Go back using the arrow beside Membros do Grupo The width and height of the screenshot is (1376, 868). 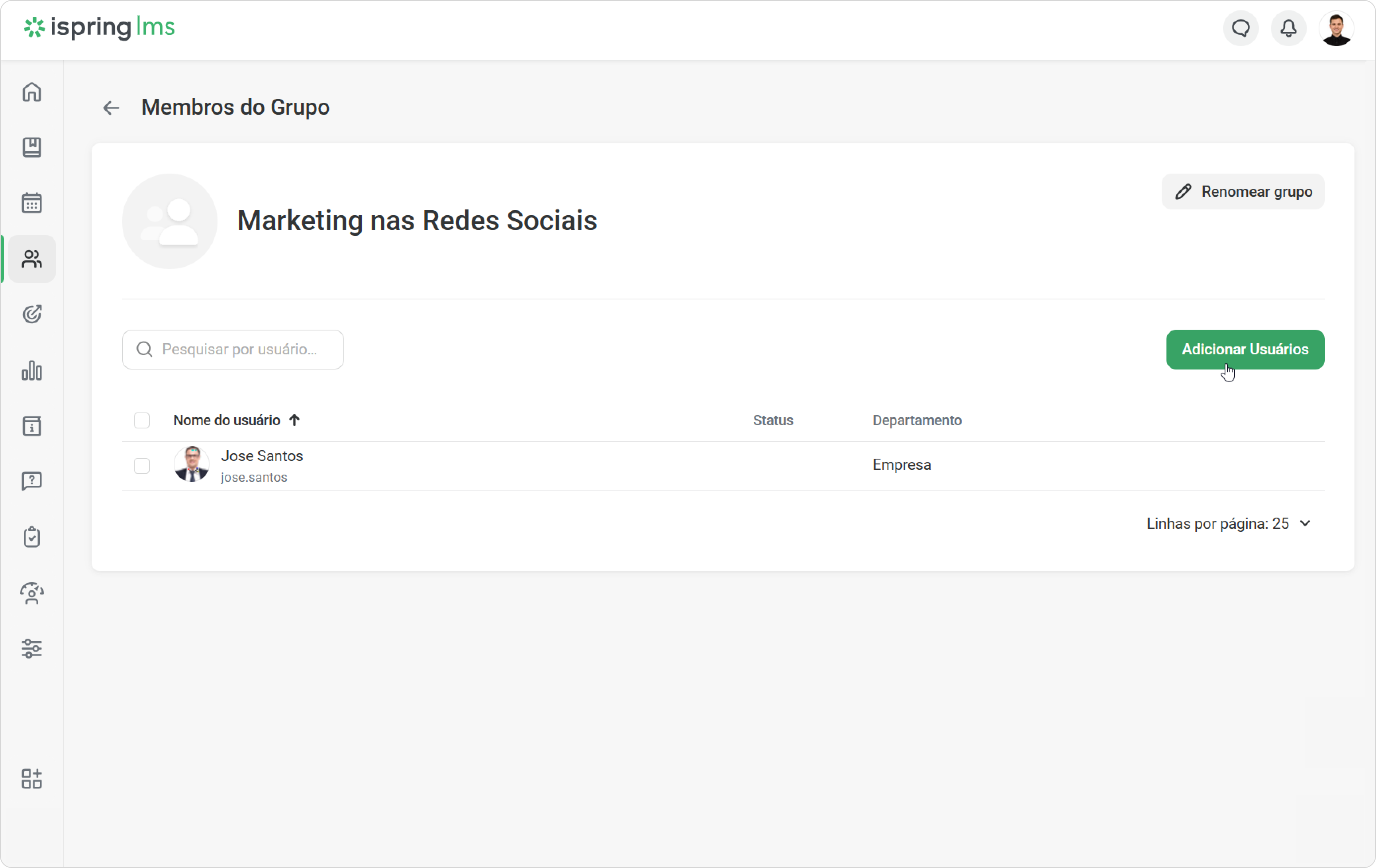111,108
